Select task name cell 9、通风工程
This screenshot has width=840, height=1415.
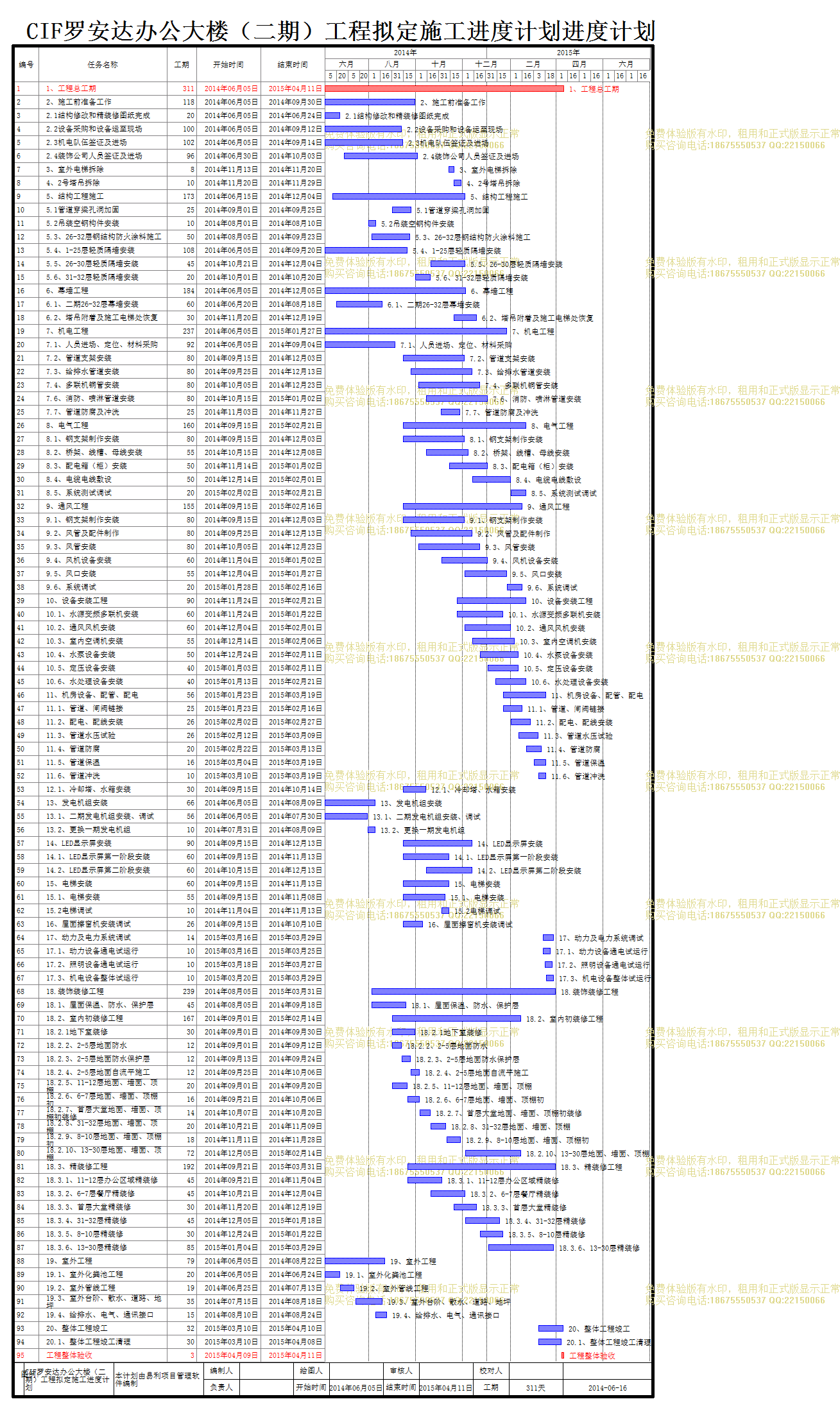(103, 506)
